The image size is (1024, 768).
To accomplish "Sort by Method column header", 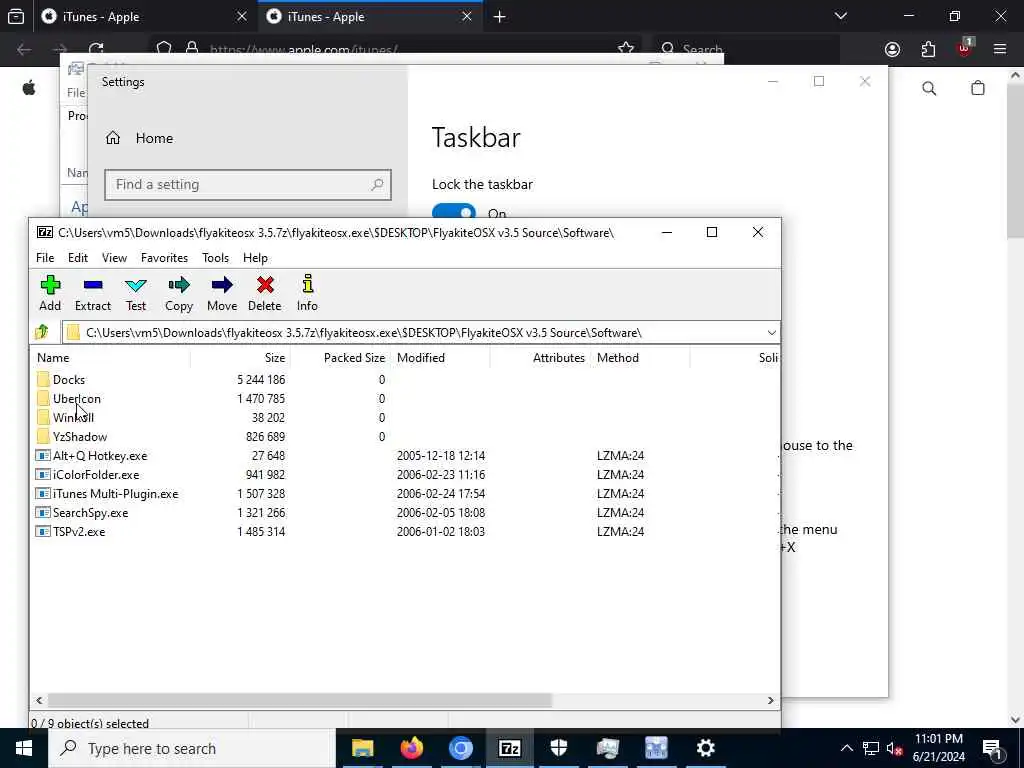I will click(640, 358).
